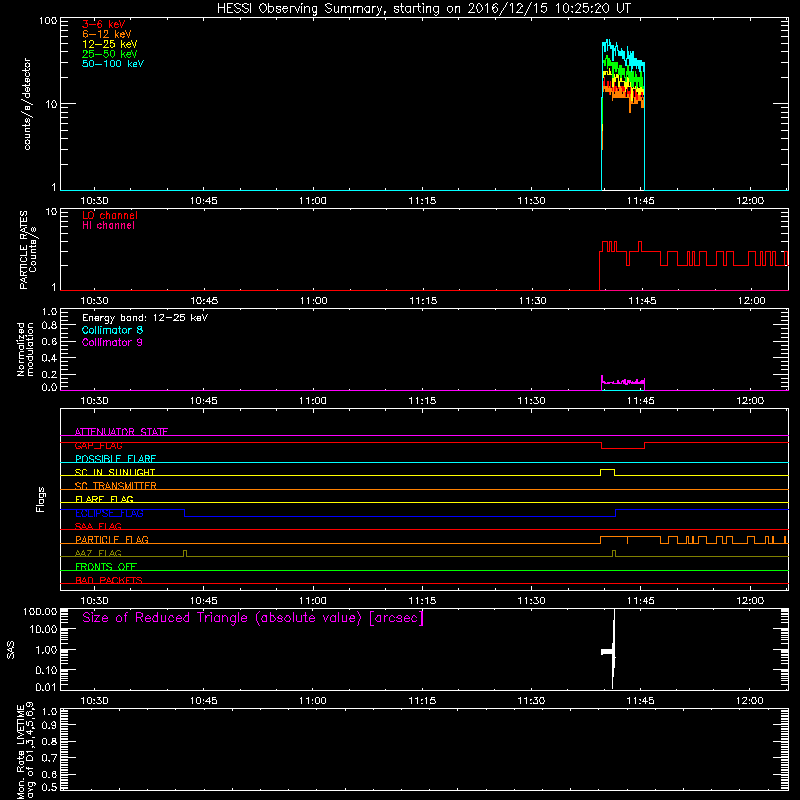
Task: Select the red 3-6 keV legend label
Action: 104,24
